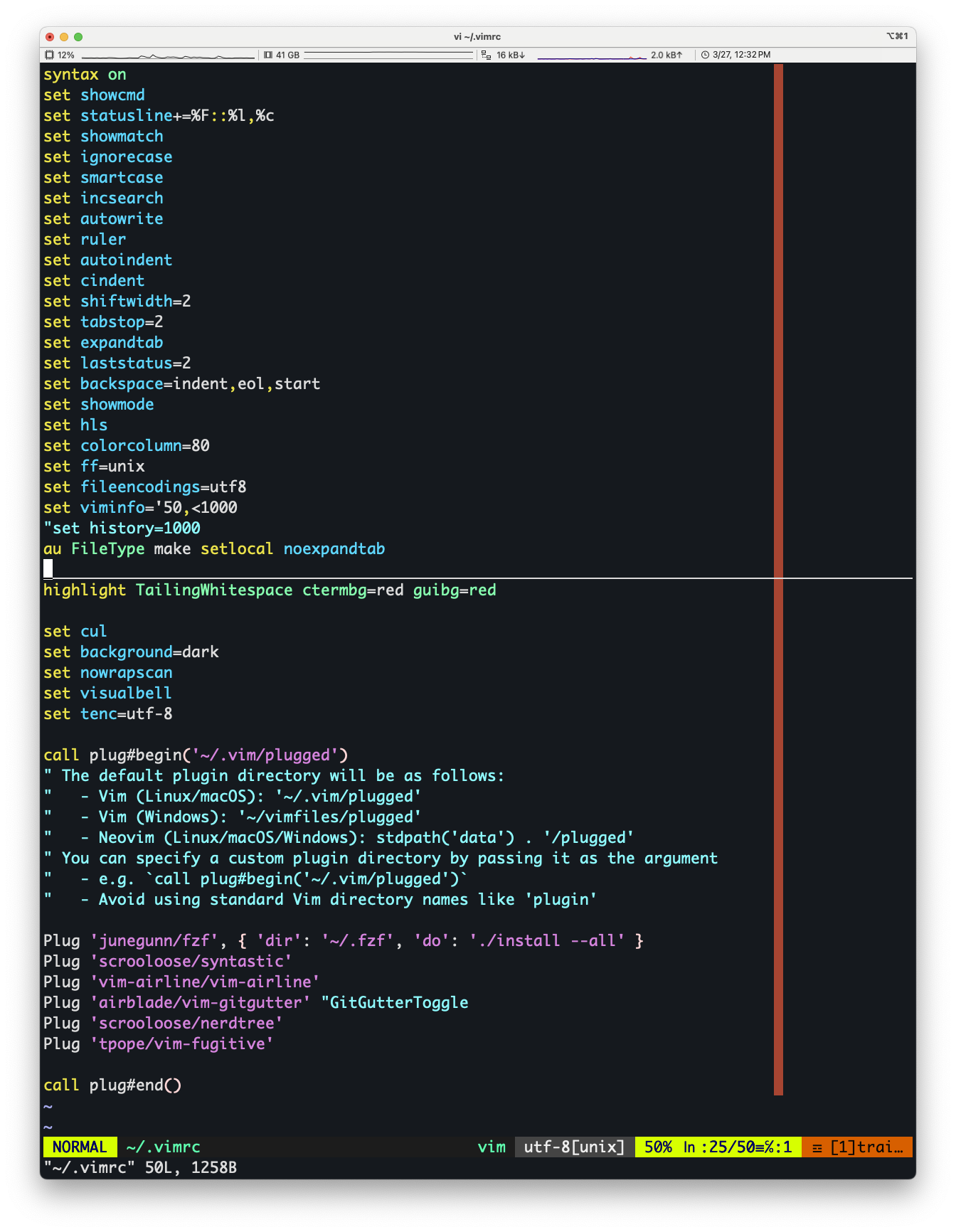Click the Plug 'scrooloose/syntastic' line
This screenshot has width=956, height=1232.
[168, 962]
